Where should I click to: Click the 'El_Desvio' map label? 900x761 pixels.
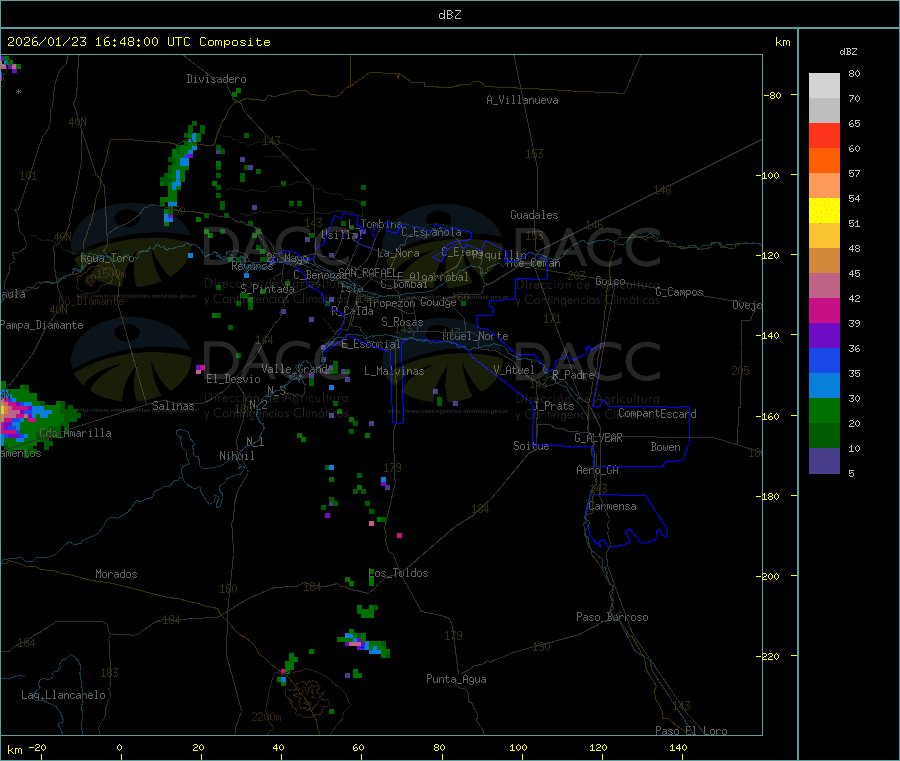click(x=234, y=379)
